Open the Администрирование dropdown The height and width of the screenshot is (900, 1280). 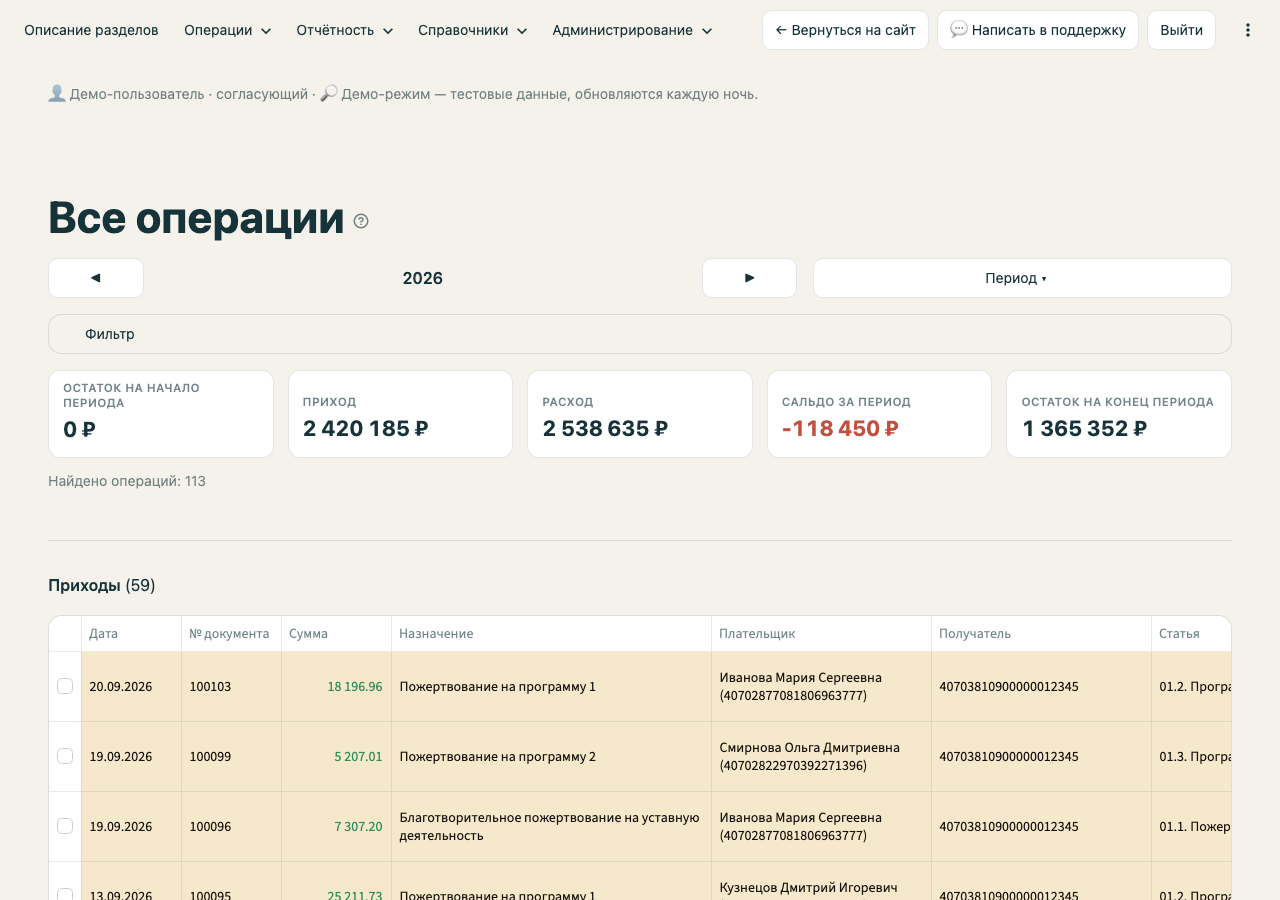[x=632, y=30]
